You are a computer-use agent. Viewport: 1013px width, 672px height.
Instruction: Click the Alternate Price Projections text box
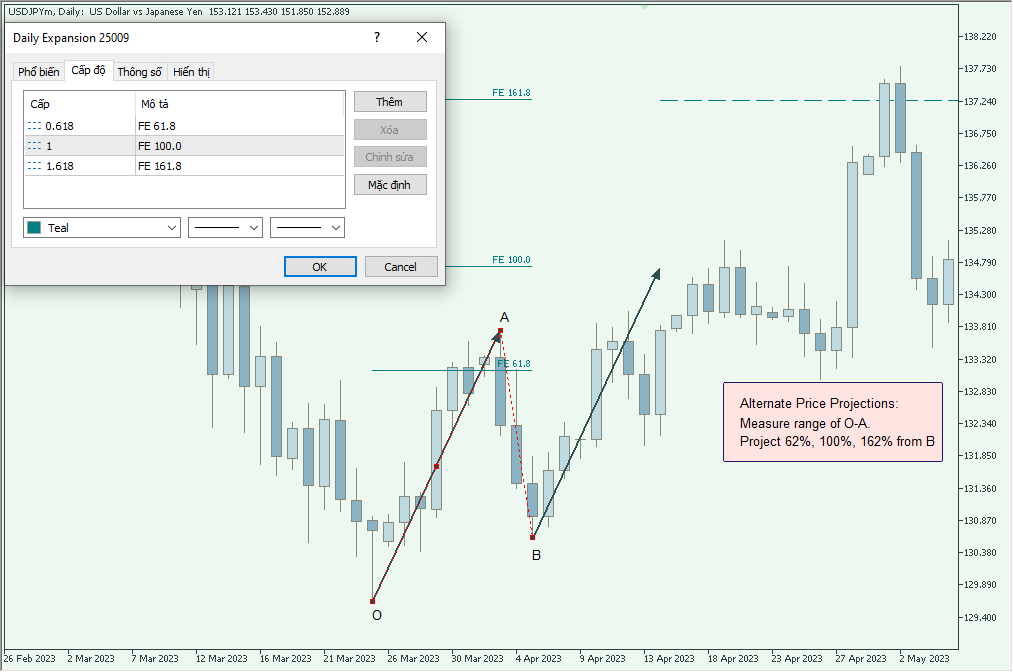pos(832,422)
